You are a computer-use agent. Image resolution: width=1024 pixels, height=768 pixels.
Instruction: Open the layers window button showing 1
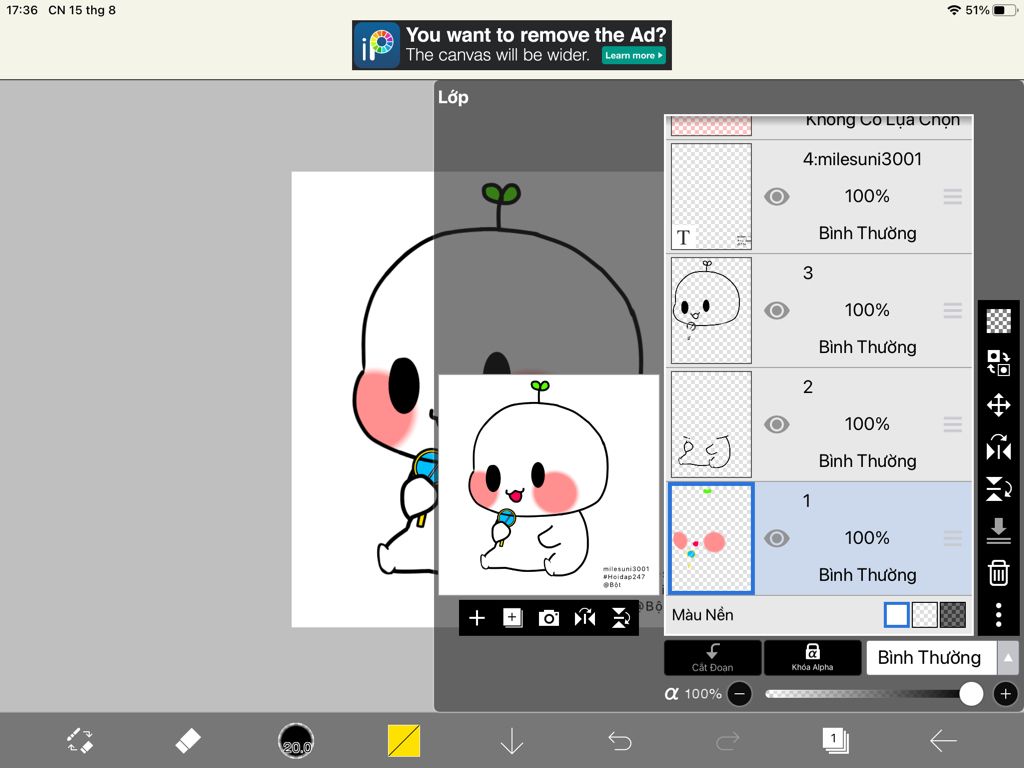835,741
